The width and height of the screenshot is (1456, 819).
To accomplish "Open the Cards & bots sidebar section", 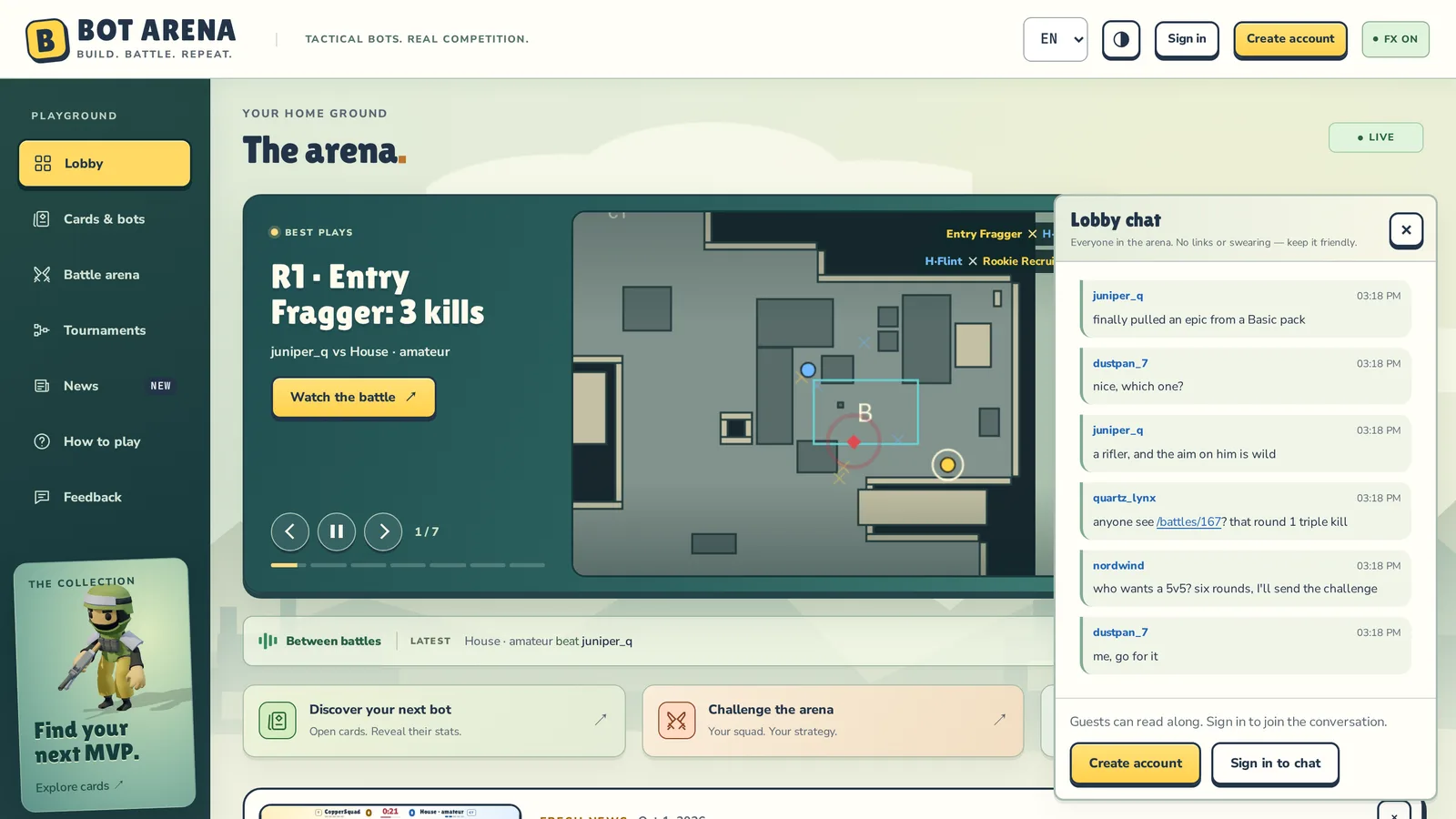I will (x=105, y=219).
